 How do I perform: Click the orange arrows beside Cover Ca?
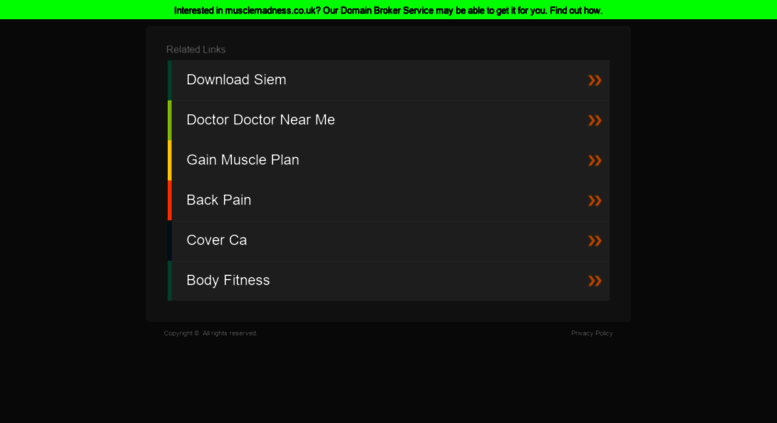(595, 241)
